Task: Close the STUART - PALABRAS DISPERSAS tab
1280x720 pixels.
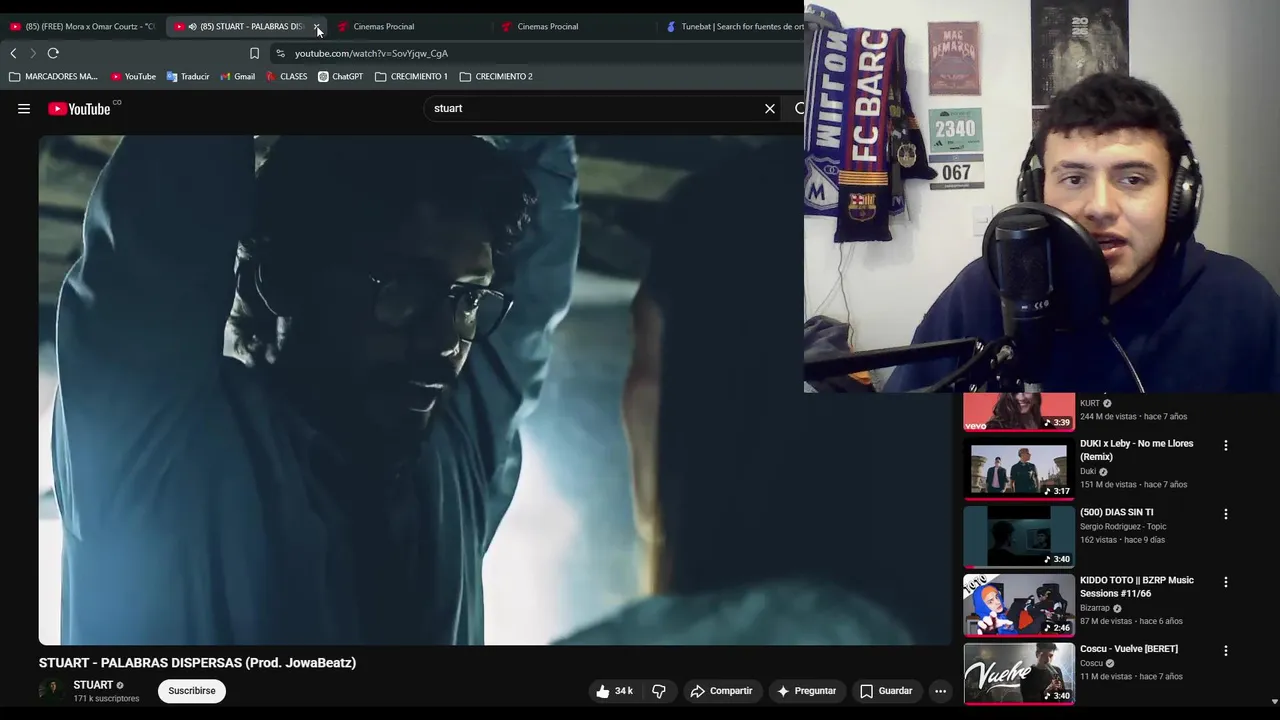Action: (x=316, y=27)
